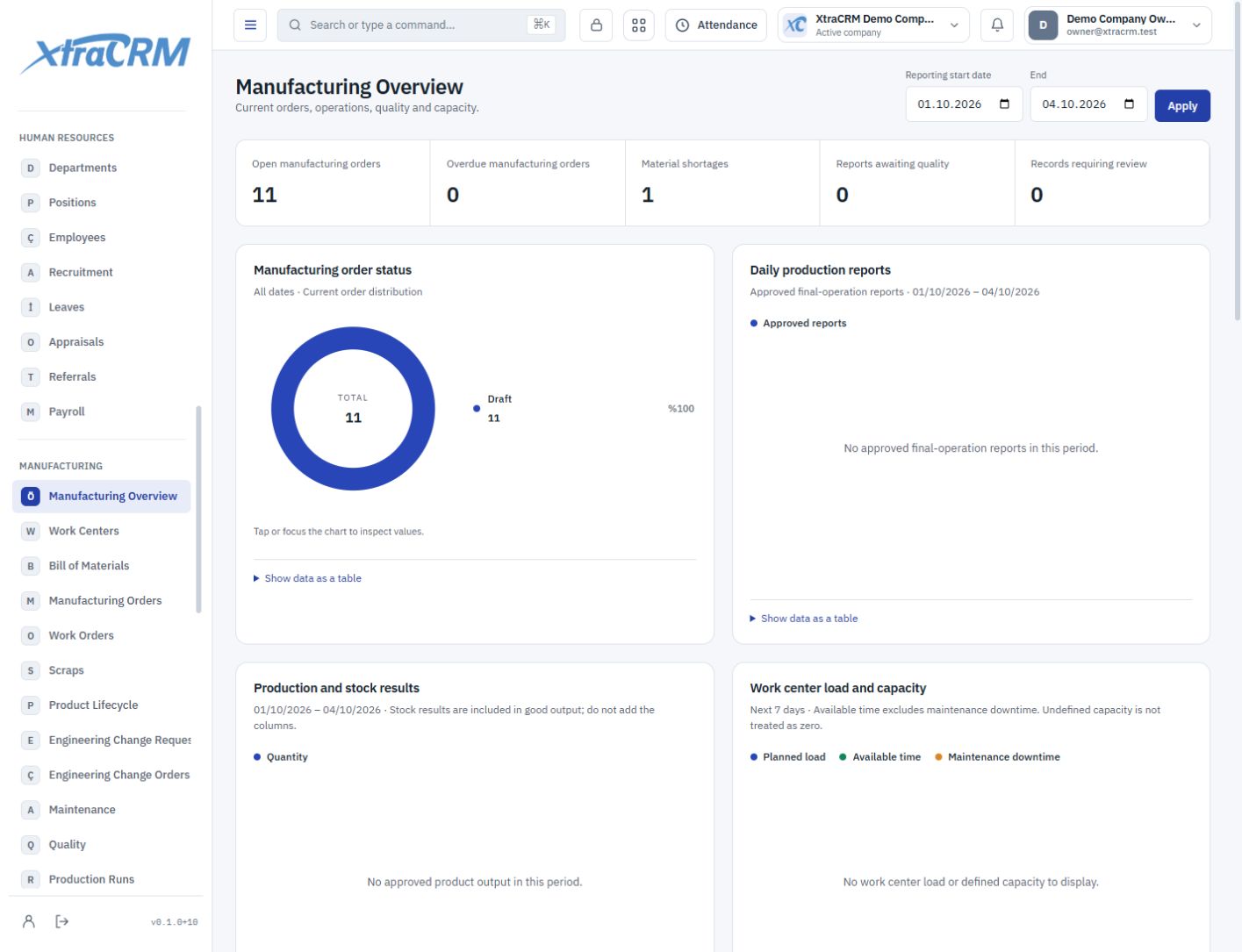Click the ⌘K shortcut badge
Screen dimensions: 1242x952
(542, 25)
